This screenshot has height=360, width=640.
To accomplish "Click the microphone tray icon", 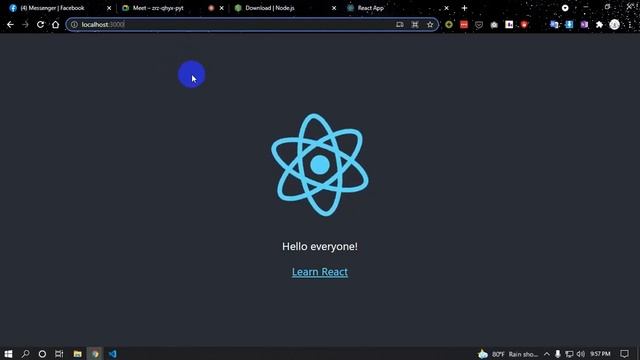I will (x=558, y=354).
